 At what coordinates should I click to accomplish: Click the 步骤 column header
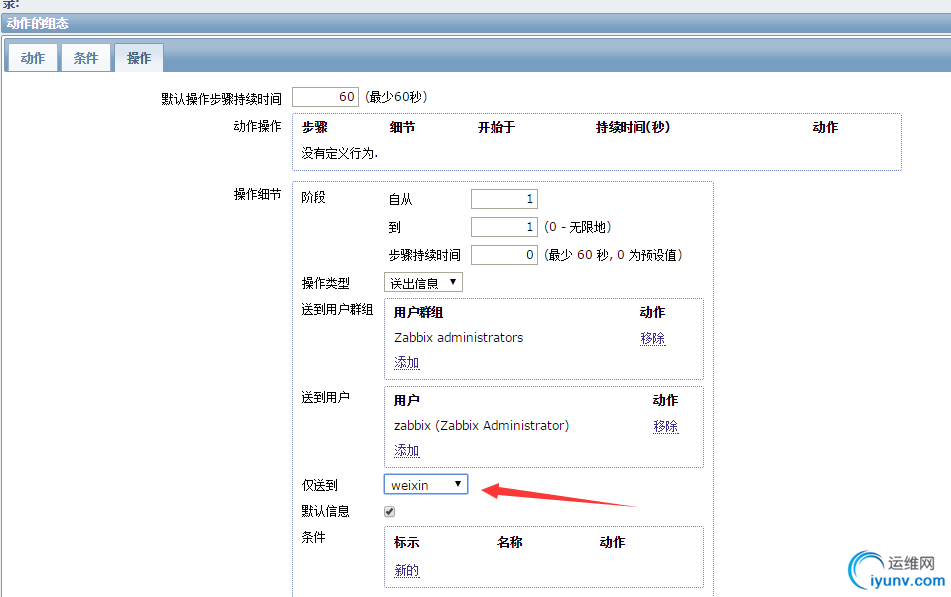(315, 127)
